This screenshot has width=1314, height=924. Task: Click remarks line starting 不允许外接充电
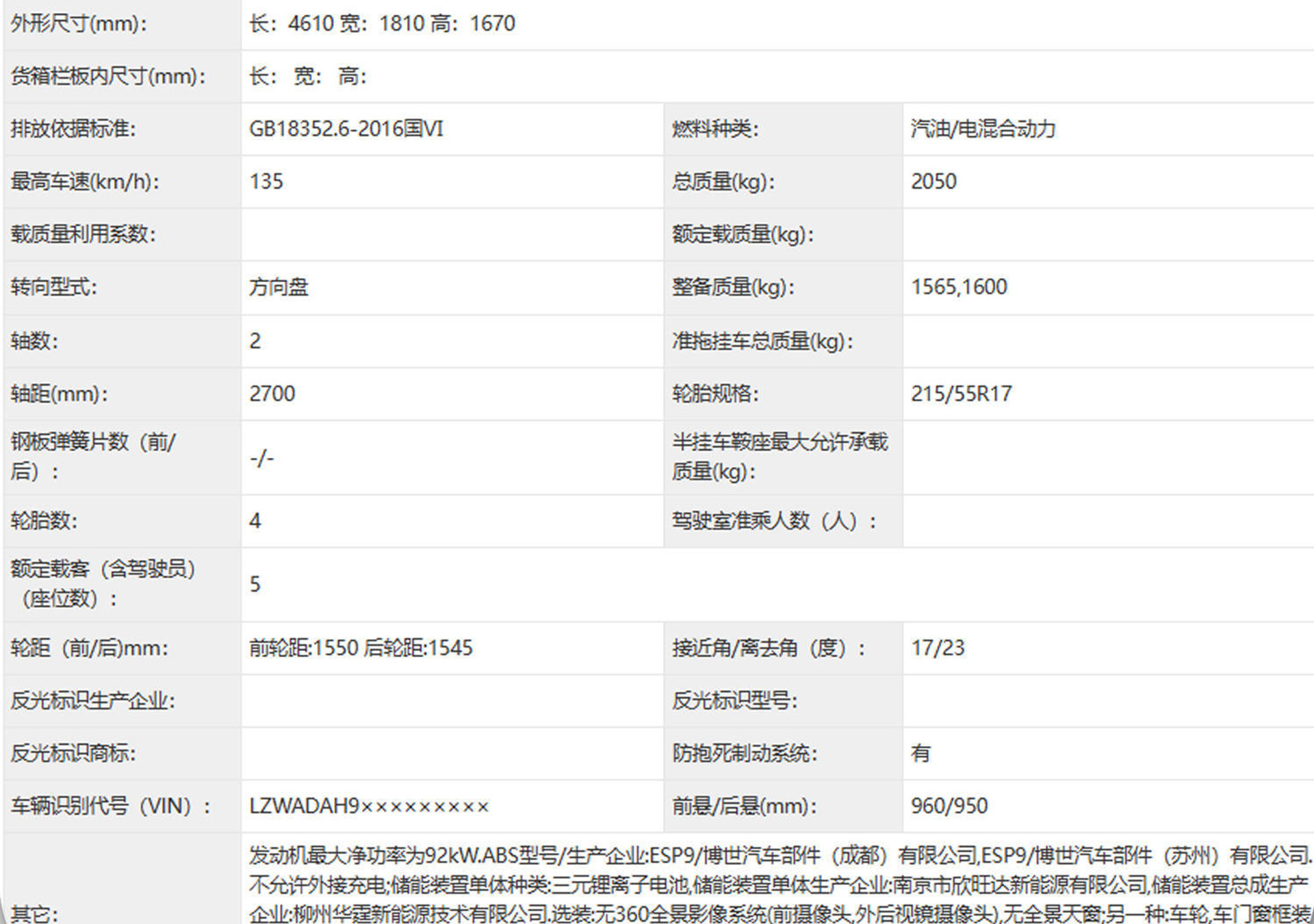[779, 885]
